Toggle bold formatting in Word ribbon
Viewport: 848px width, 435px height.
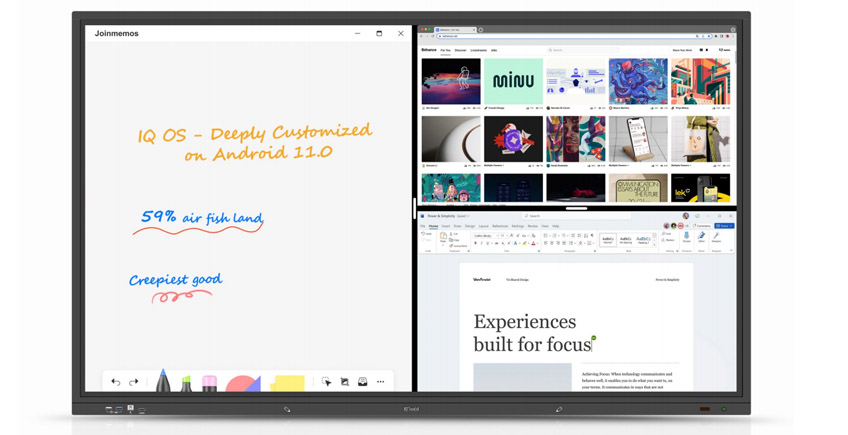[476, 243]
